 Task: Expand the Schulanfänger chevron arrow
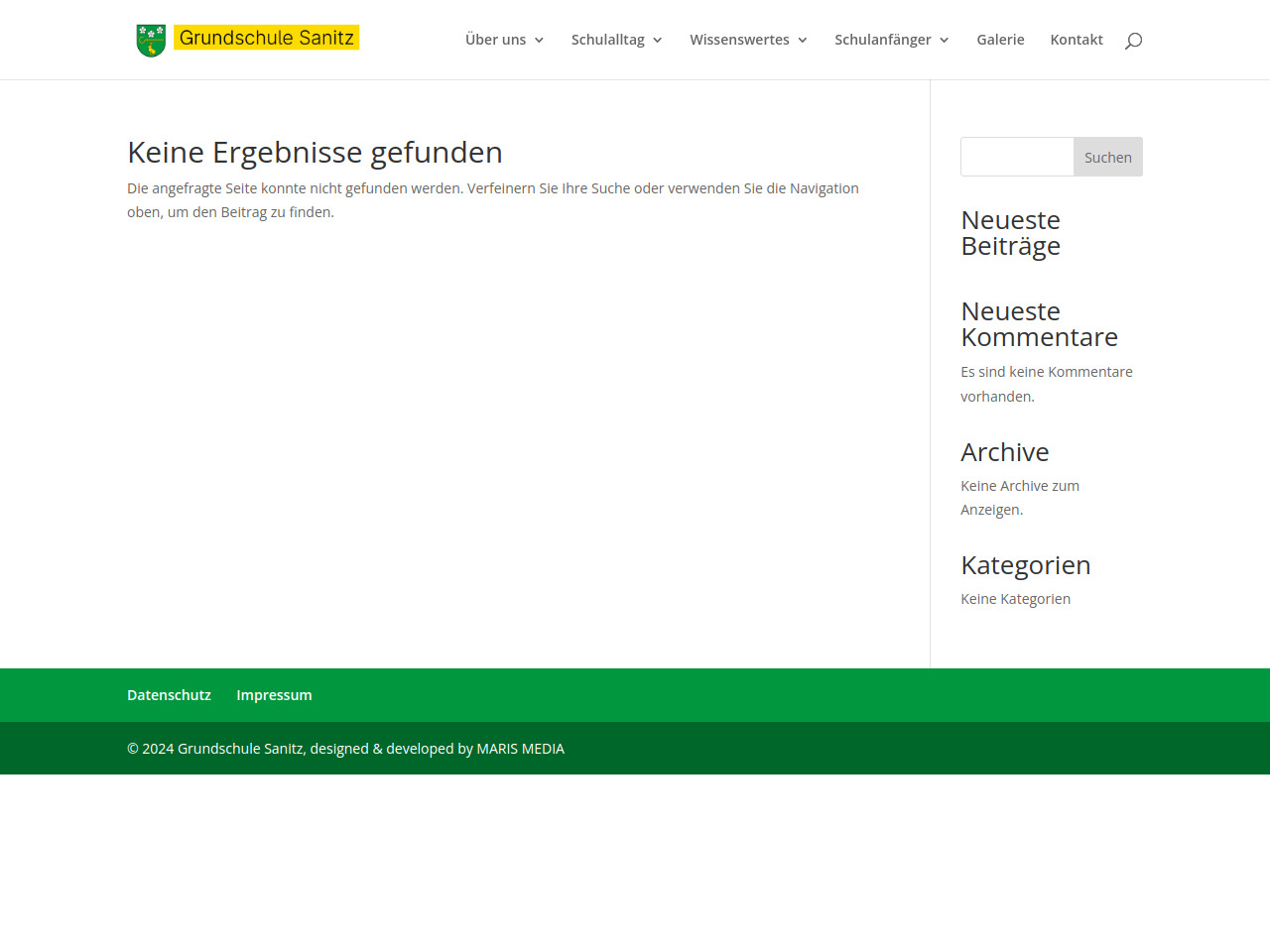tap(945, 41)
